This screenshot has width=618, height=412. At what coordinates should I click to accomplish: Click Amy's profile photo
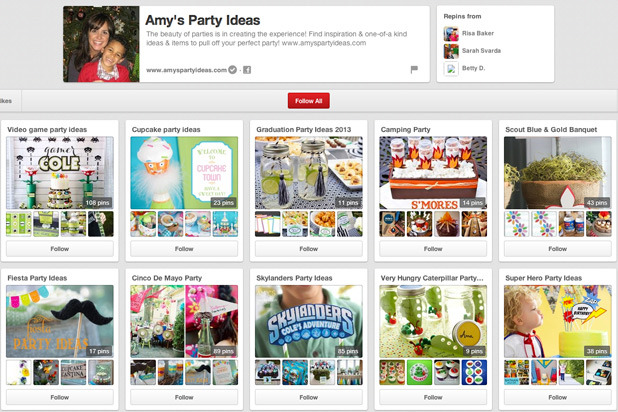[x=101, y=44]
